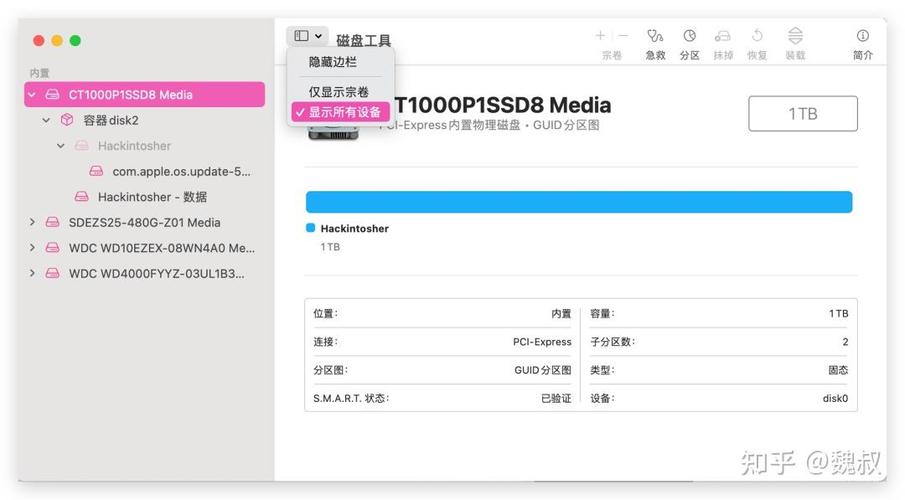Click the green full-screen button
This screenshot has height=500, width=905.
tap(75, 40)
